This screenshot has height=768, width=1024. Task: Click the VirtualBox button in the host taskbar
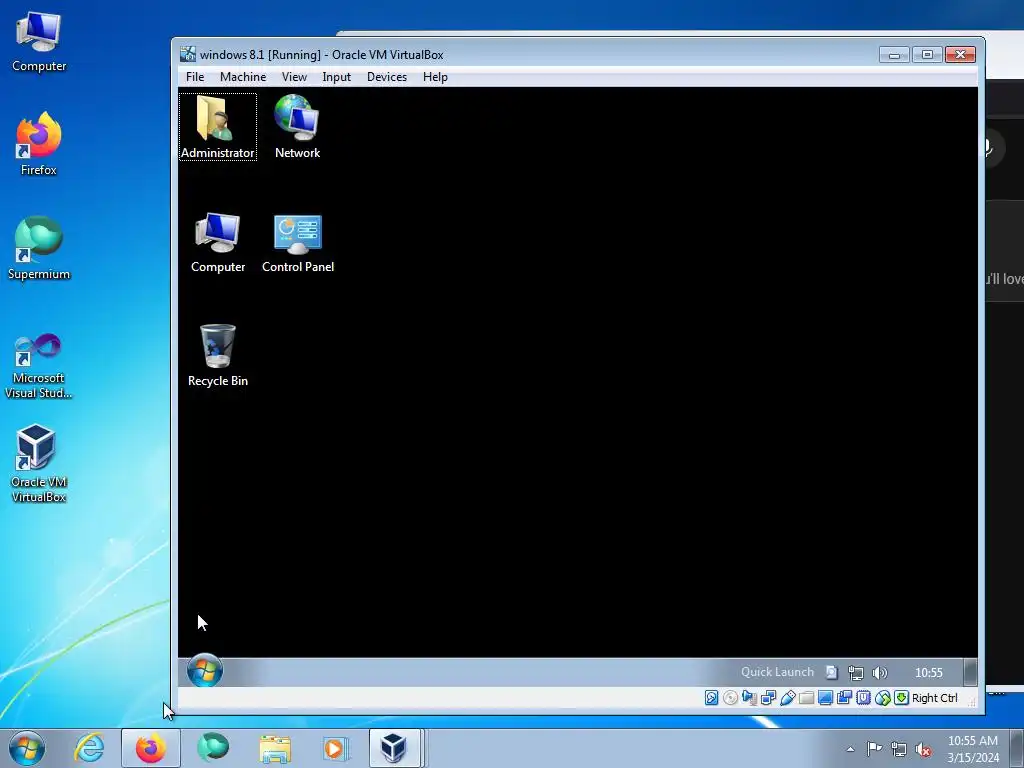(x=394, y=748)
